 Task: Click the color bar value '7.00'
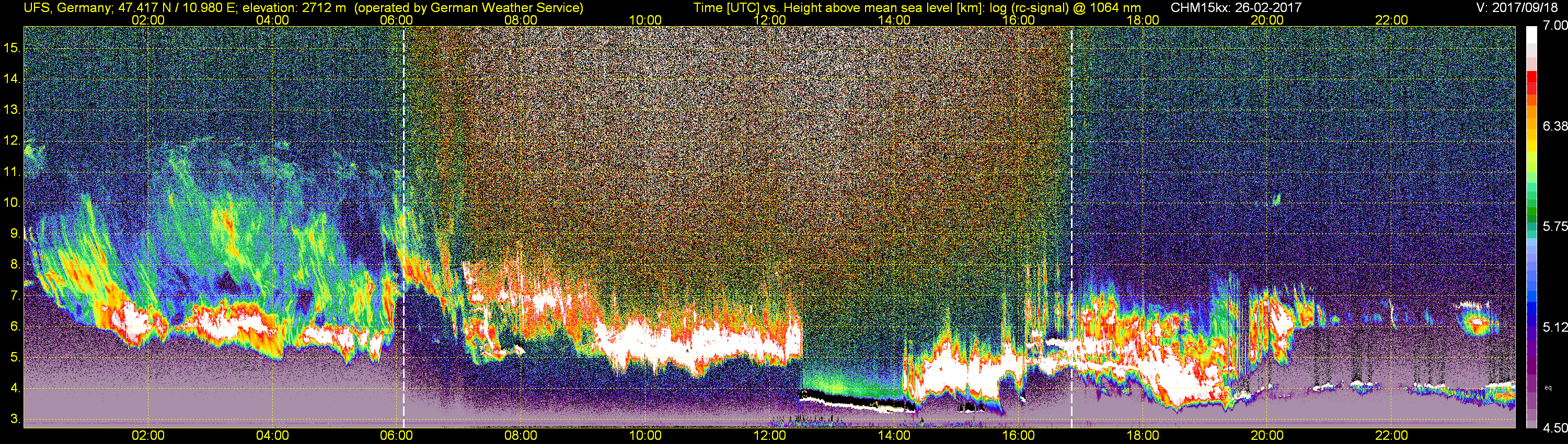(x=1554, y=26)
